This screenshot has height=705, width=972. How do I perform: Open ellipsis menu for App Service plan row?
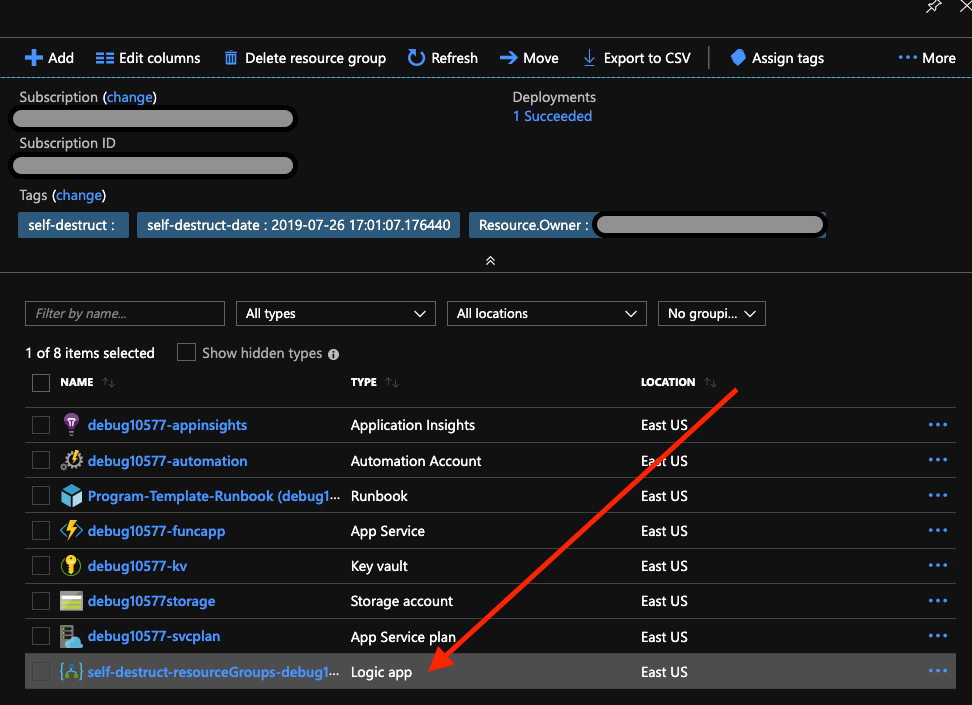tap(938, 636)
